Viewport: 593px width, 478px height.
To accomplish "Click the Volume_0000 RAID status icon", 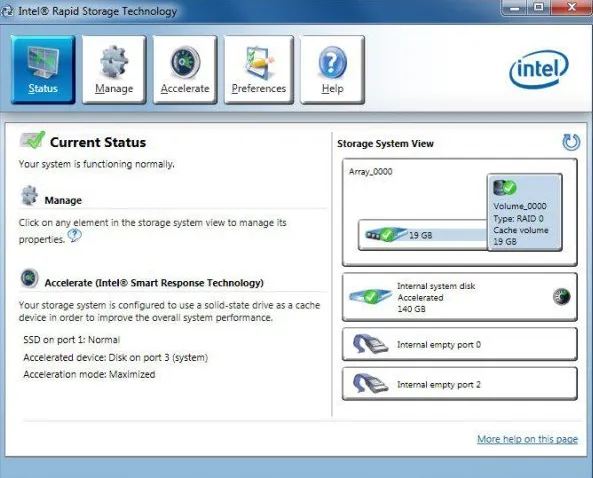I will tap(505, 188).
